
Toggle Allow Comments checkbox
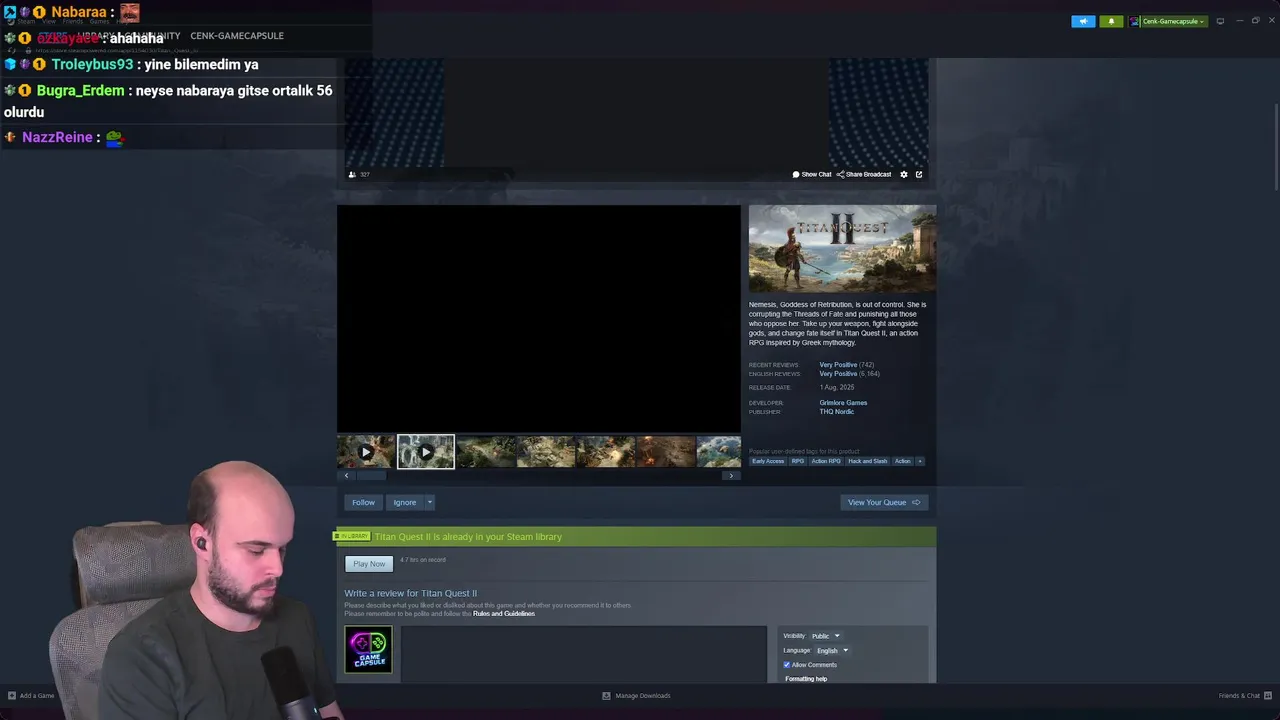coord(787,665)
